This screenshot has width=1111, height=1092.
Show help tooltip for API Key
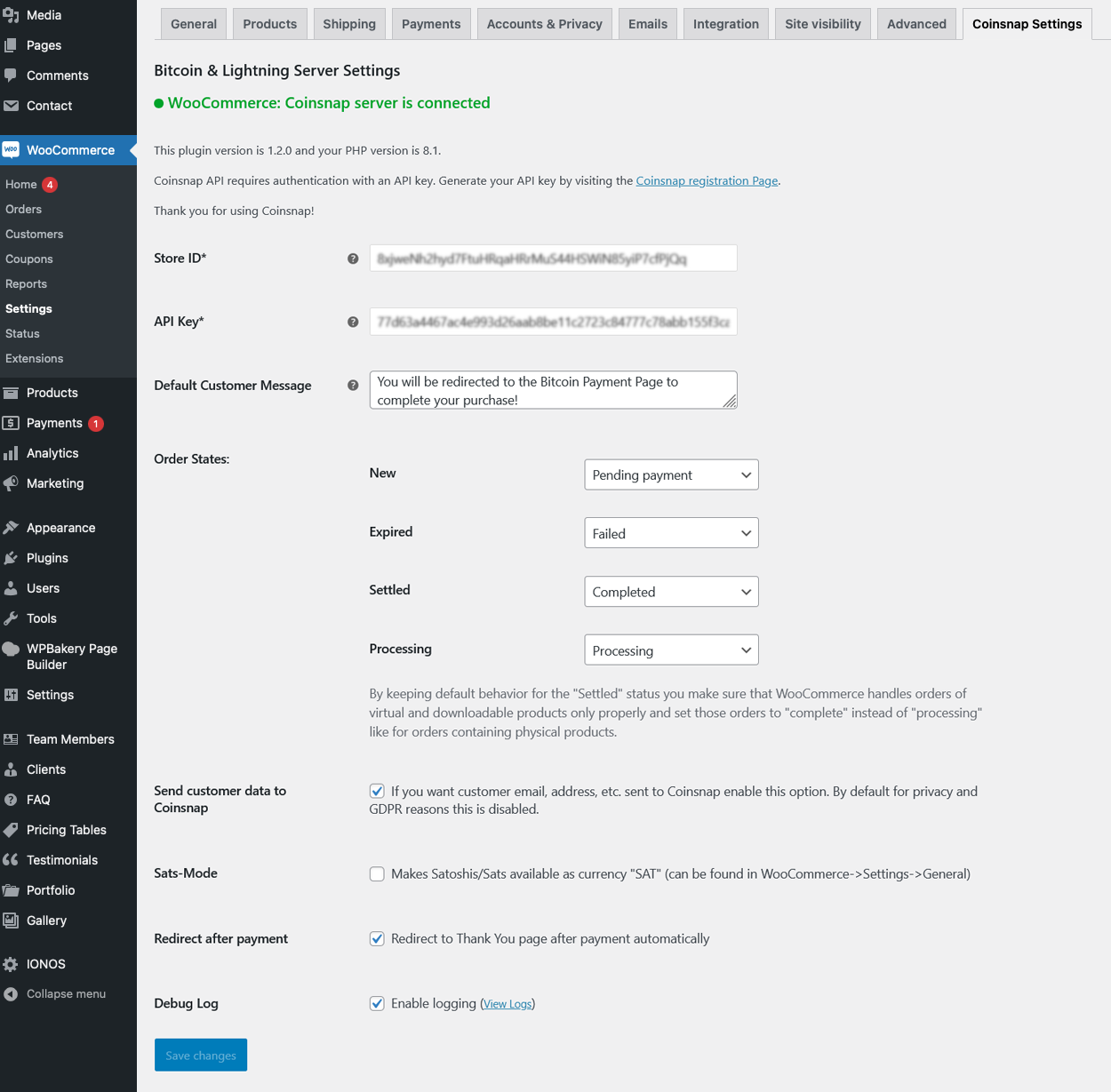pos(353,322)
